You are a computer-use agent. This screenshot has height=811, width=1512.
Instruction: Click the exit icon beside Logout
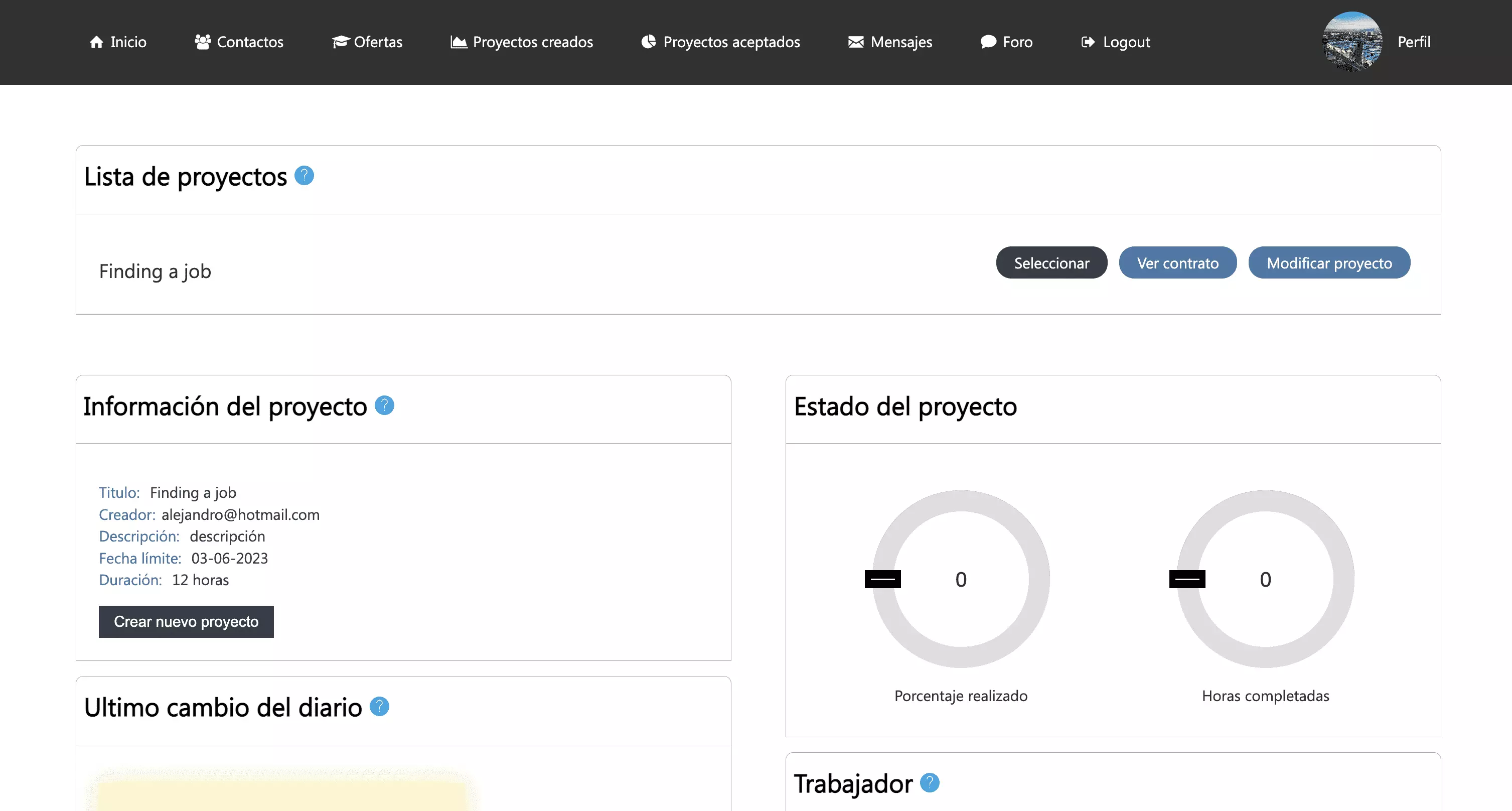(x=1088, y=42)
